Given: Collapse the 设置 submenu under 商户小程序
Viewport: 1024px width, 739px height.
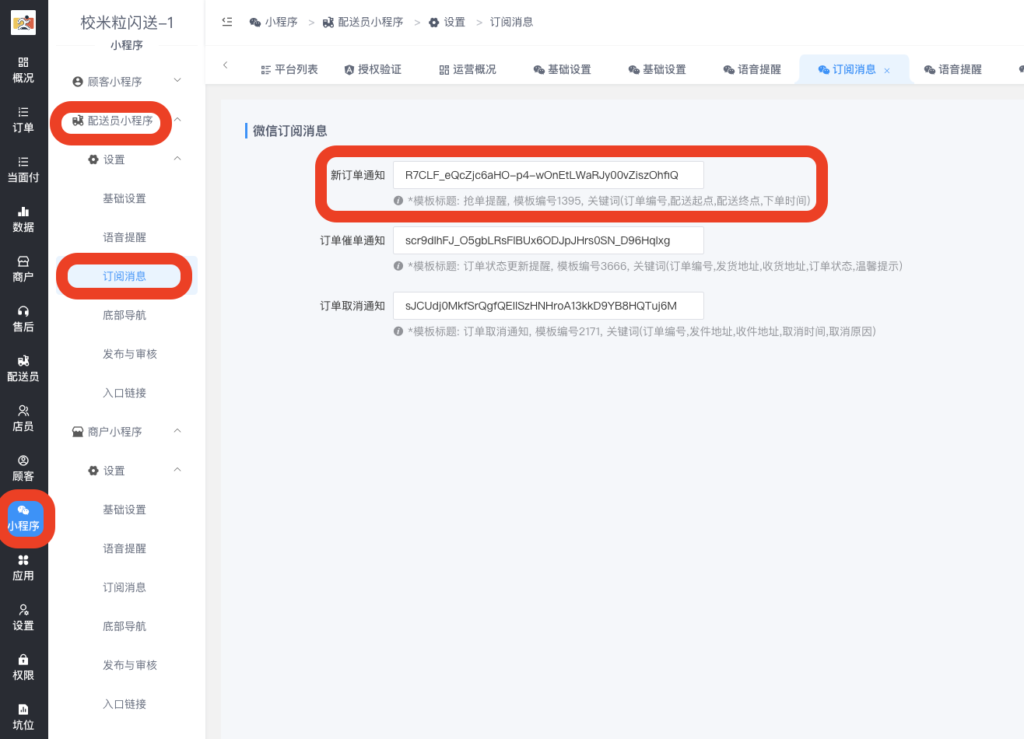Looking at the screenshot, I should click(x=123, y=470).
